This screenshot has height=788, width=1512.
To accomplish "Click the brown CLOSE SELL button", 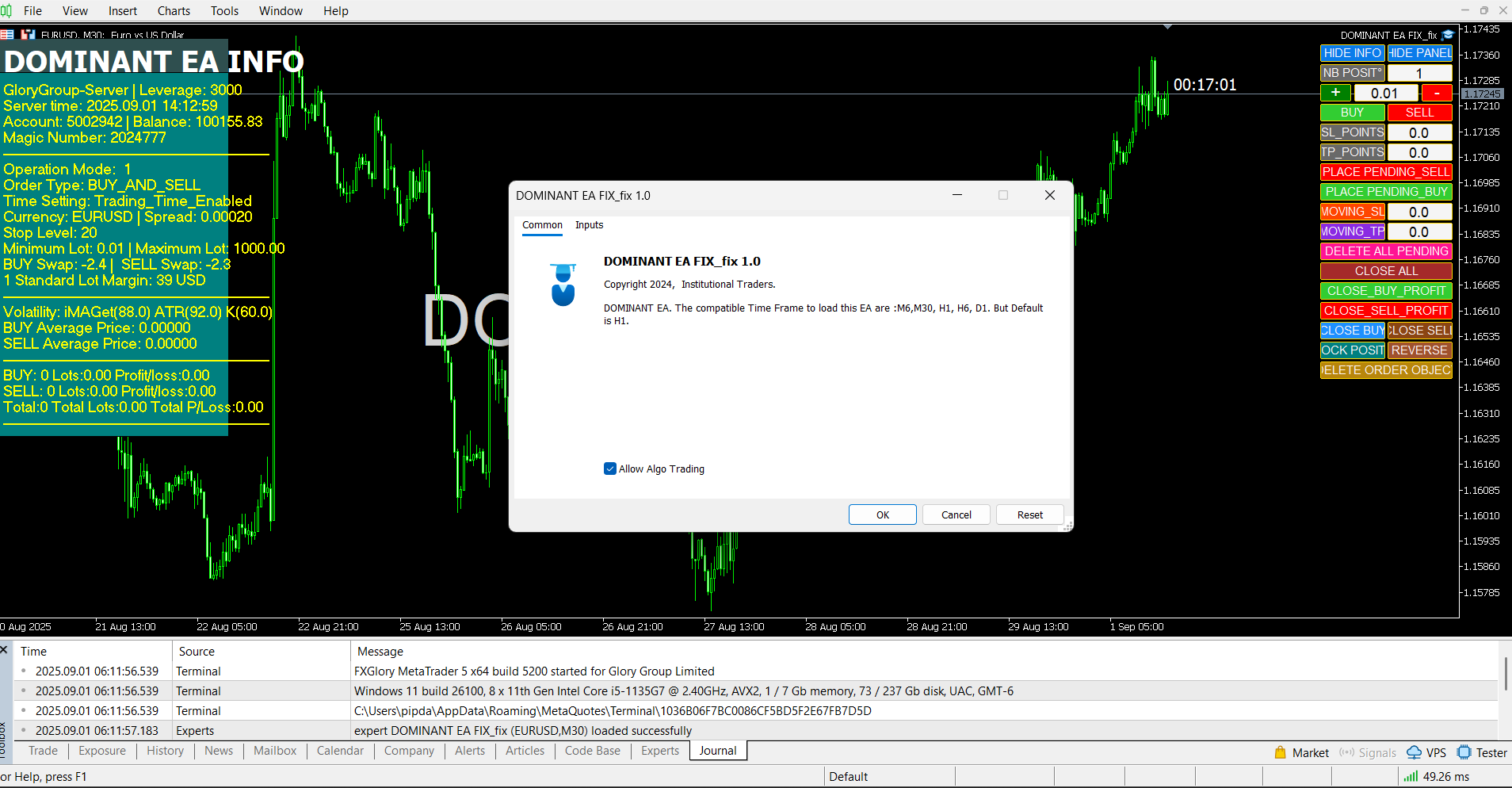I will click(x=1420, y=331).
